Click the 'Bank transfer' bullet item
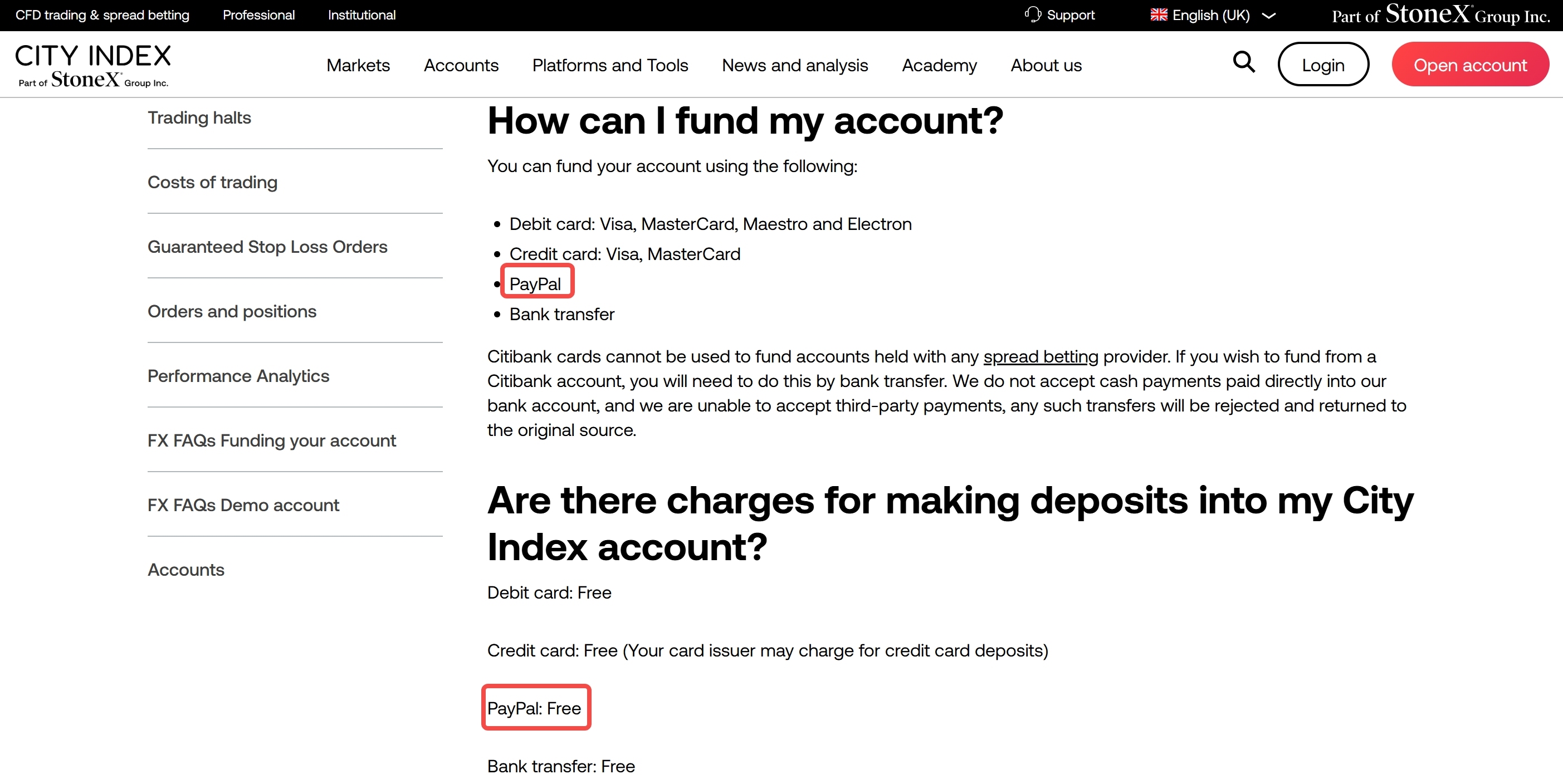The width and height of the screenshot is (1563, 784). point(562,314)
